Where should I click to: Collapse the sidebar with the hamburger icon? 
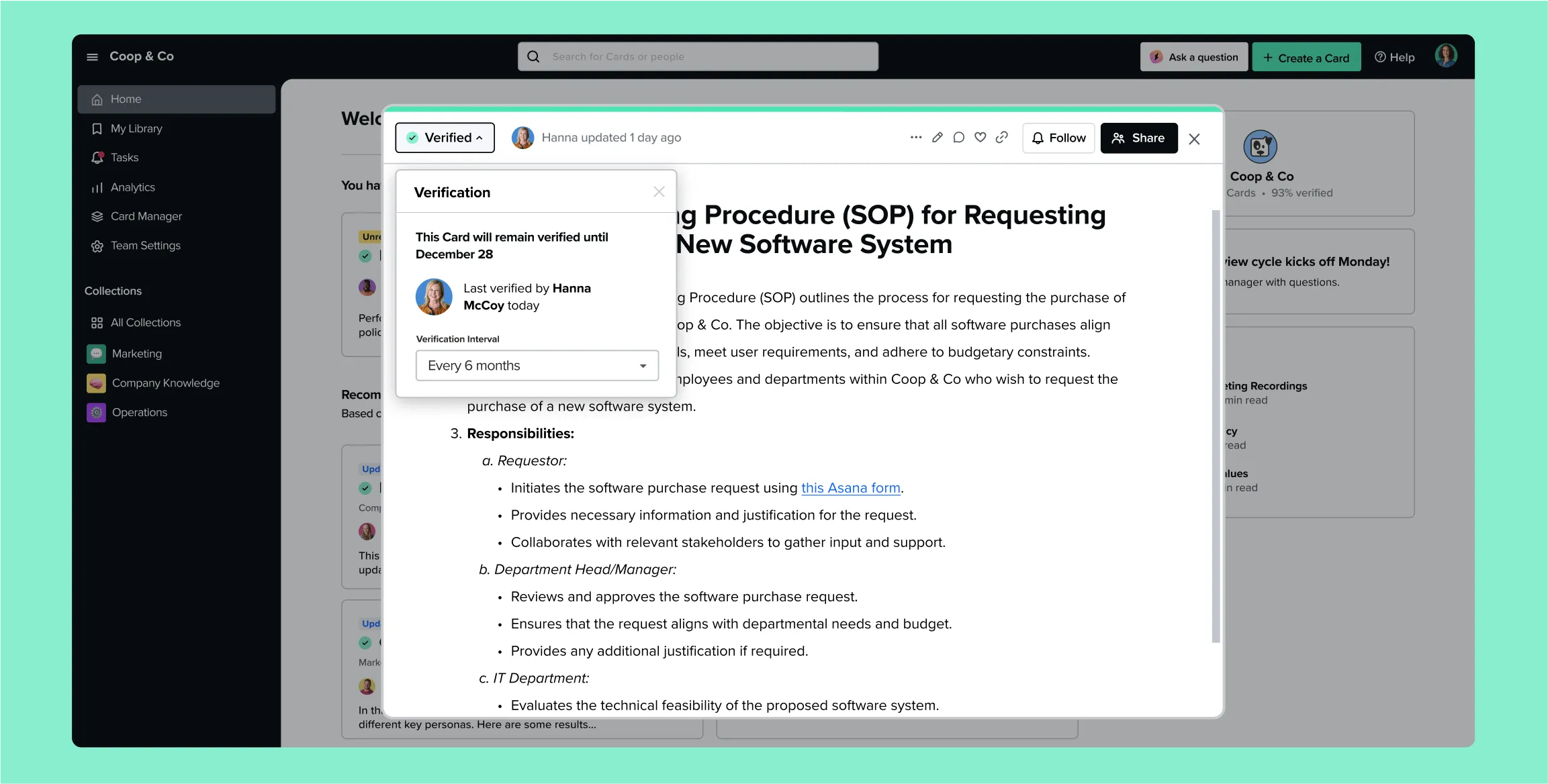point(92,56)
